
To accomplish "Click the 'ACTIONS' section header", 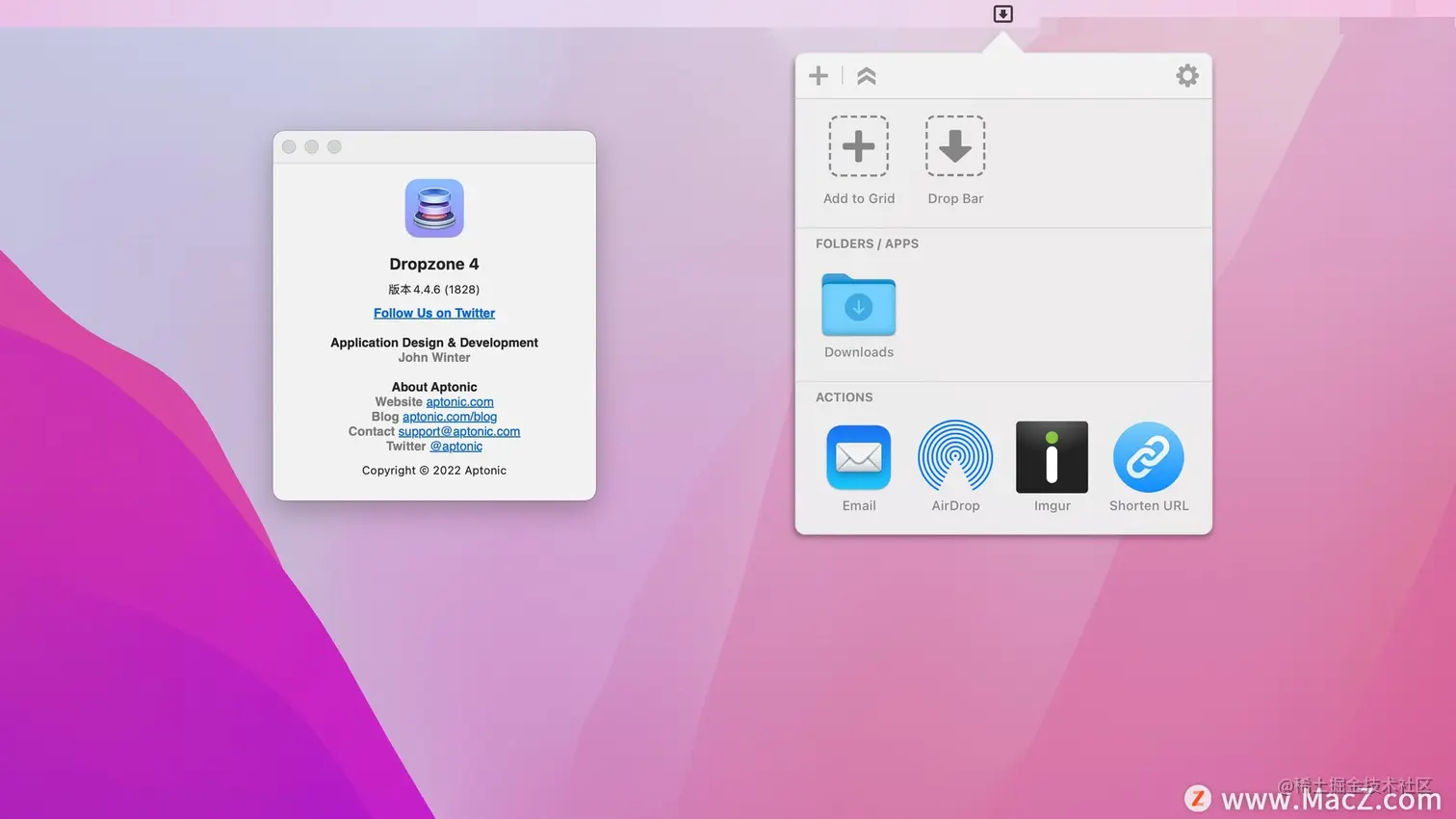I will [x=845, y=397].
